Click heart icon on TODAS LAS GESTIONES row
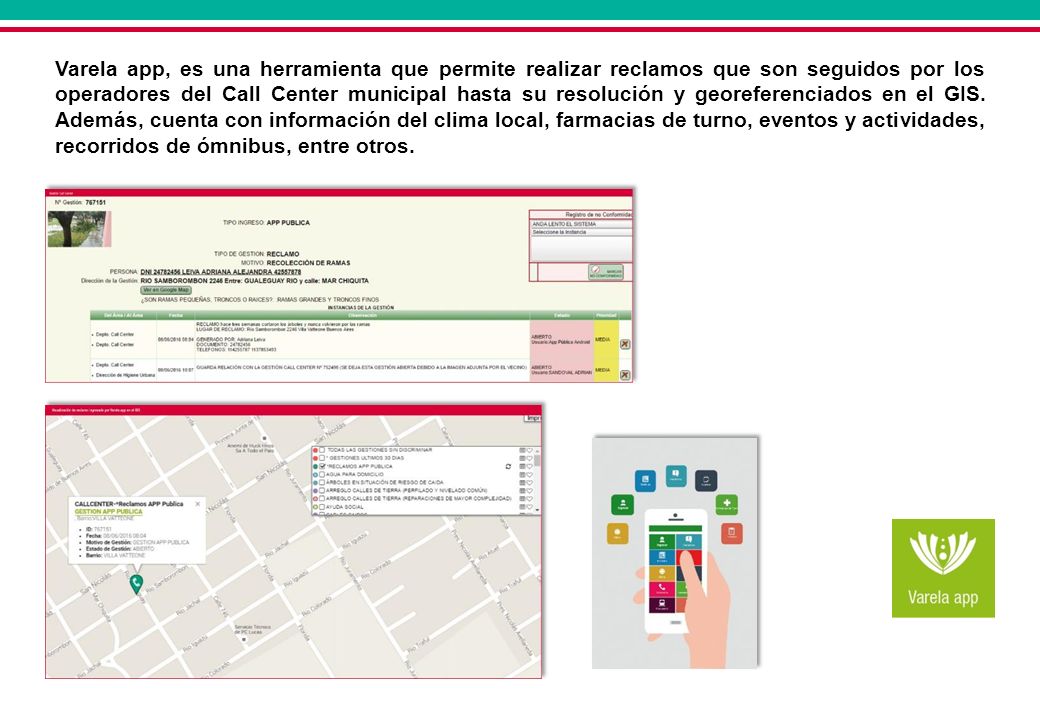The width and height of the screenshot is (1040, 720). click(x=529, y=450)
